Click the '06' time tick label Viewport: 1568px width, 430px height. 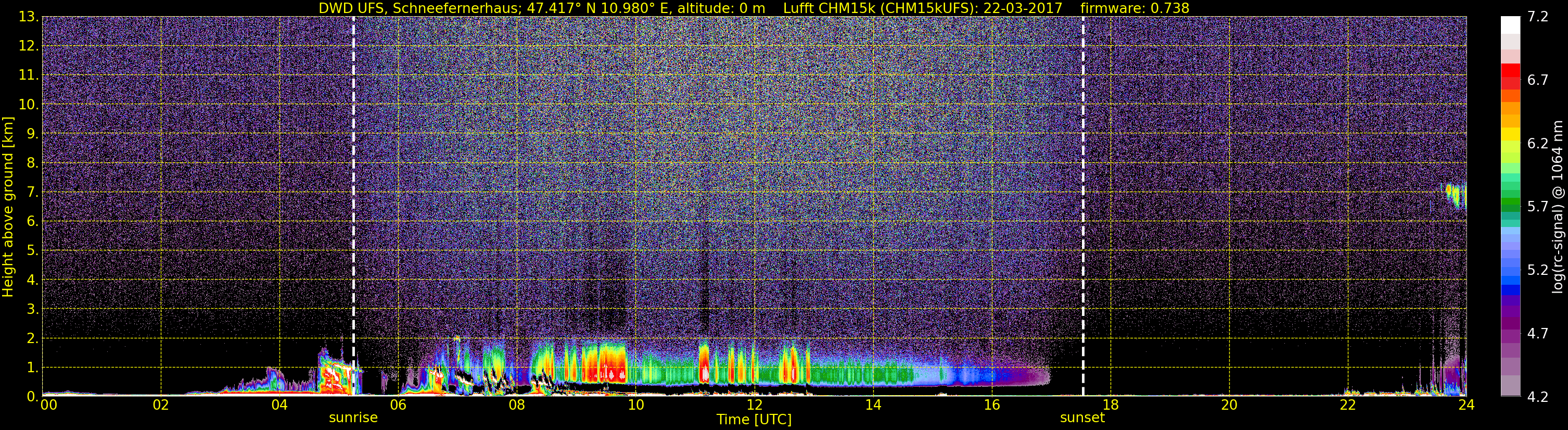tap(398, 405)
